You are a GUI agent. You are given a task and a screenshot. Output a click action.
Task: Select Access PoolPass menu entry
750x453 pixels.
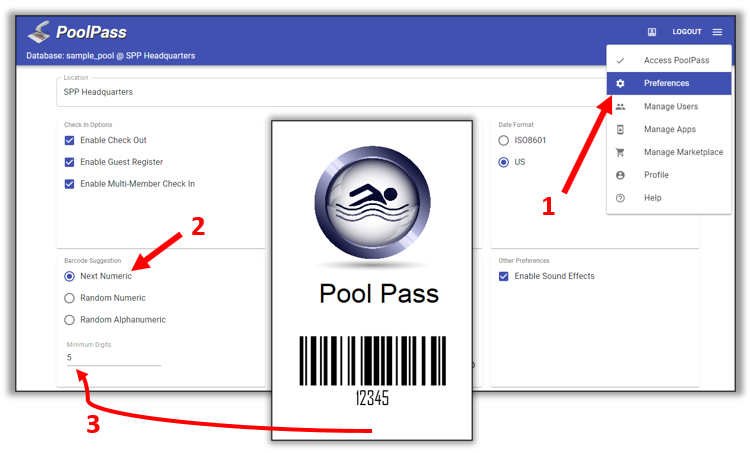click(669, 60)
